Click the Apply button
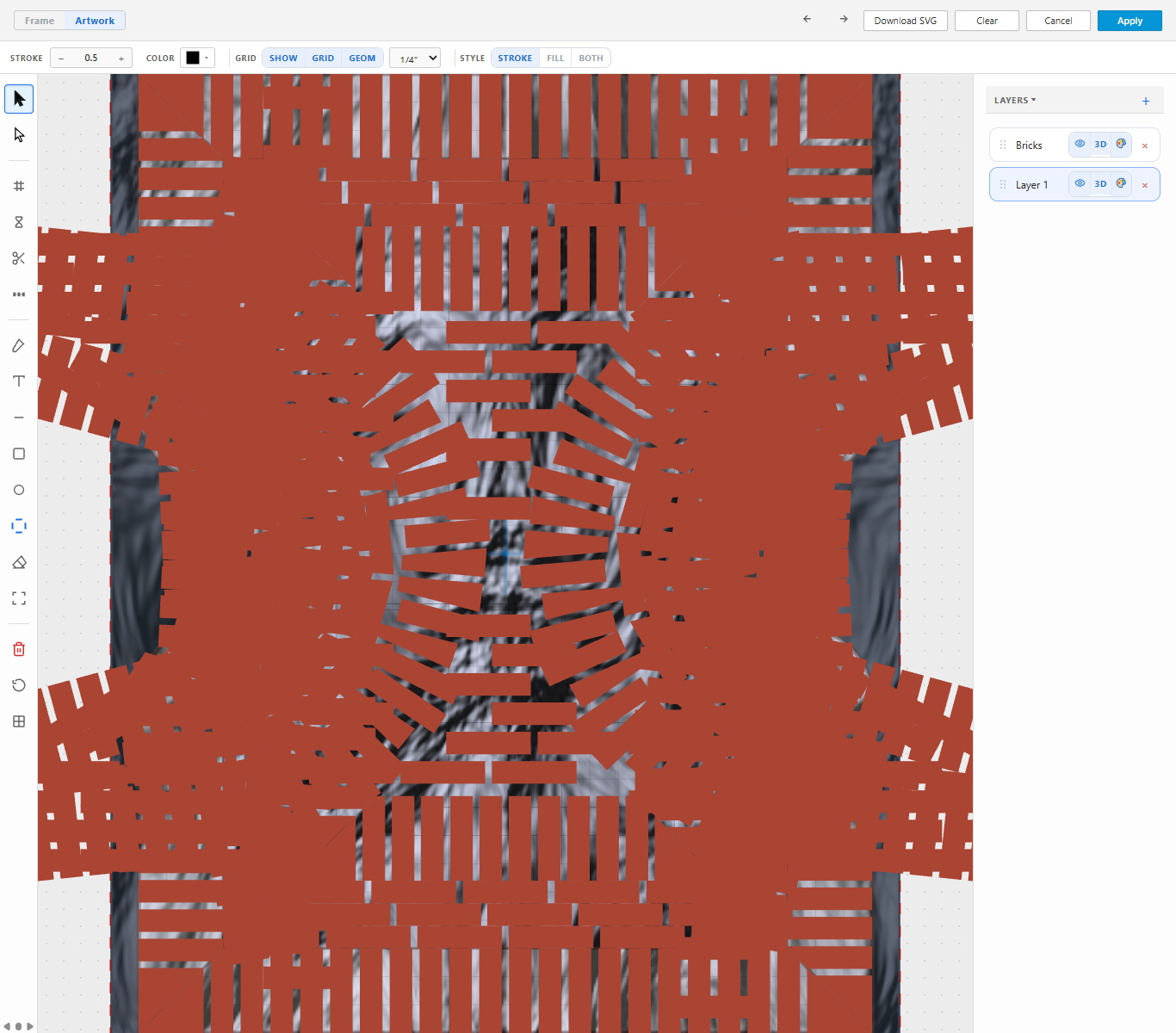Screen dimensions: 1176x1033 click(x=1130, y=21)
